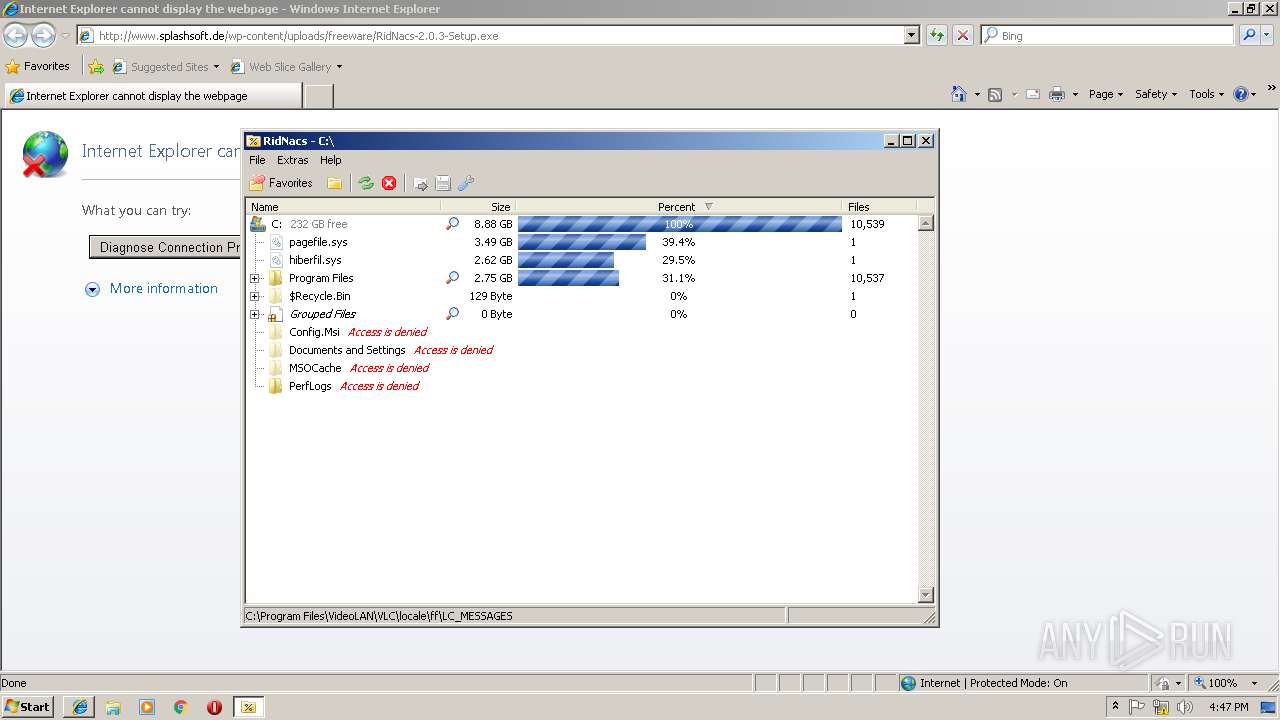This screenshot has width=1280, height=720.
Task: Click the export arrow icon in RidNacs toolbar
Action: click(x=420, y=183)
